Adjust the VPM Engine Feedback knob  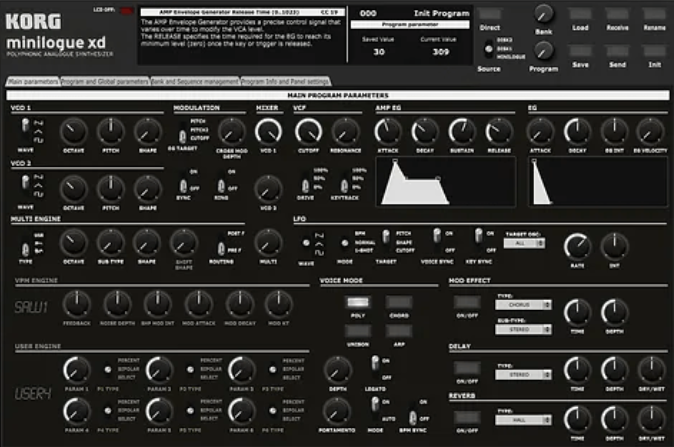77,304
